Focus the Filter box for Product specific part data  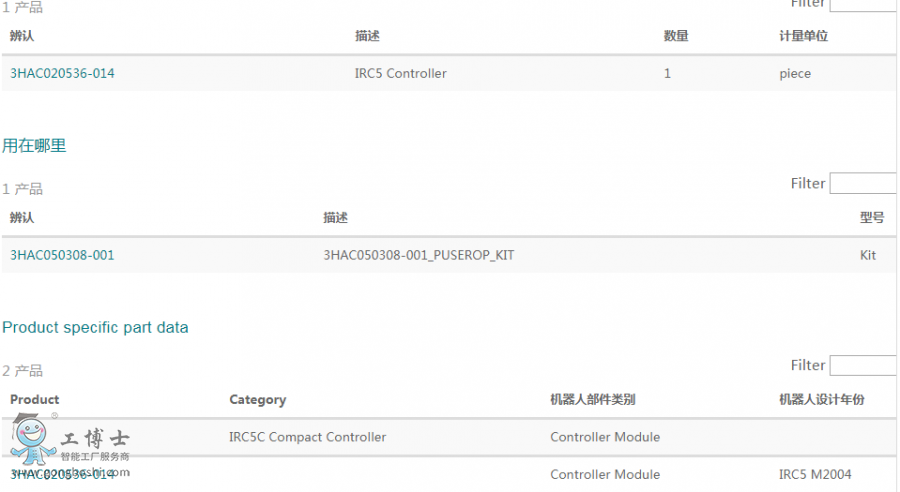(863, 366)
